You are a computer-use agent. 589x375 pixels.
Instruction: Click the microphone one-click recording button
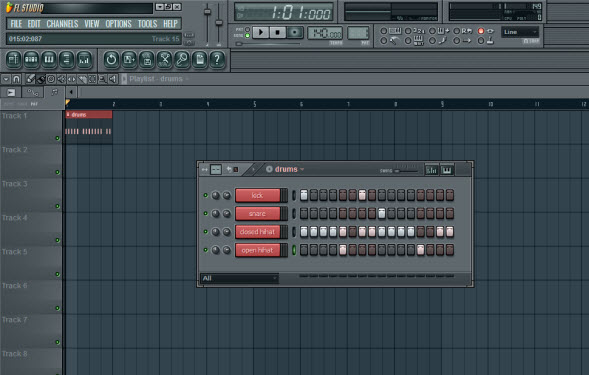tap(182, 59)
